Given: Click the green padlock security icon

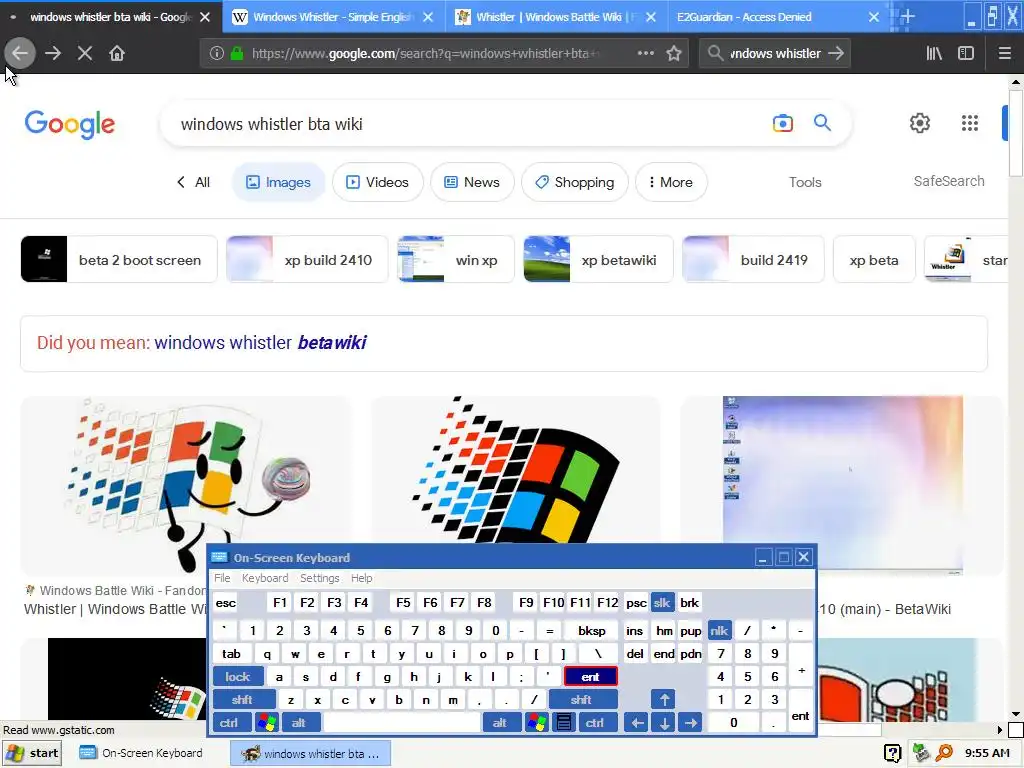Looking at the screenshot, I should (237, 53).
